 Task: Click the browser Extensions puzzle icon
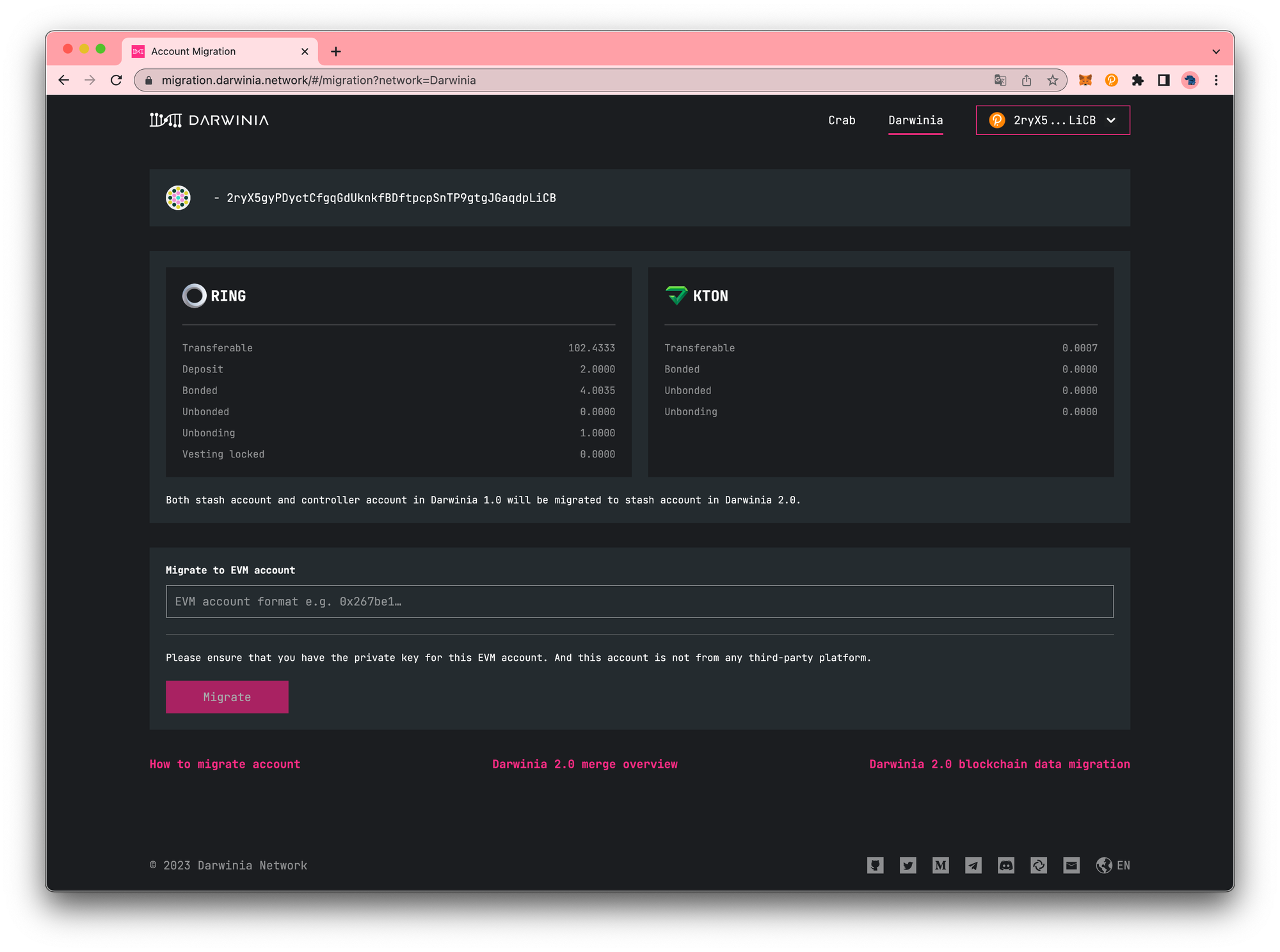tap(1137, 80)
